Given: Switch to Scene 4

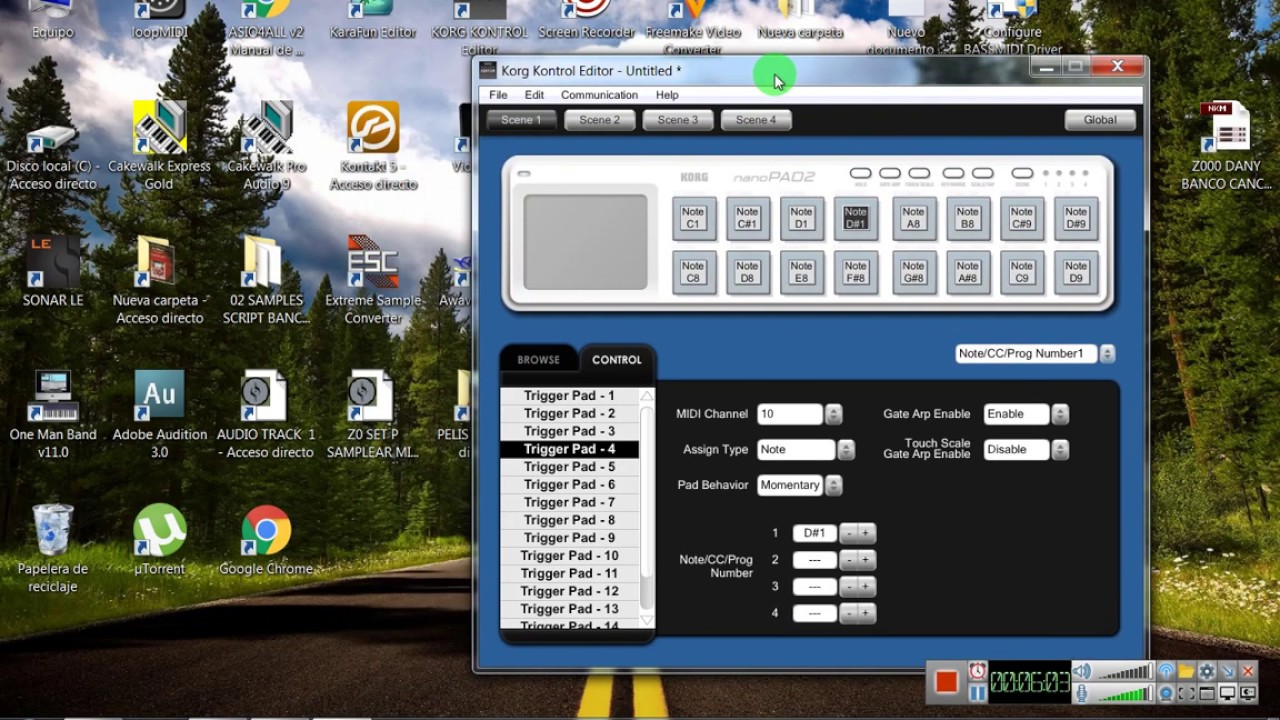Looking at the screenshot, I should point(756,120).
